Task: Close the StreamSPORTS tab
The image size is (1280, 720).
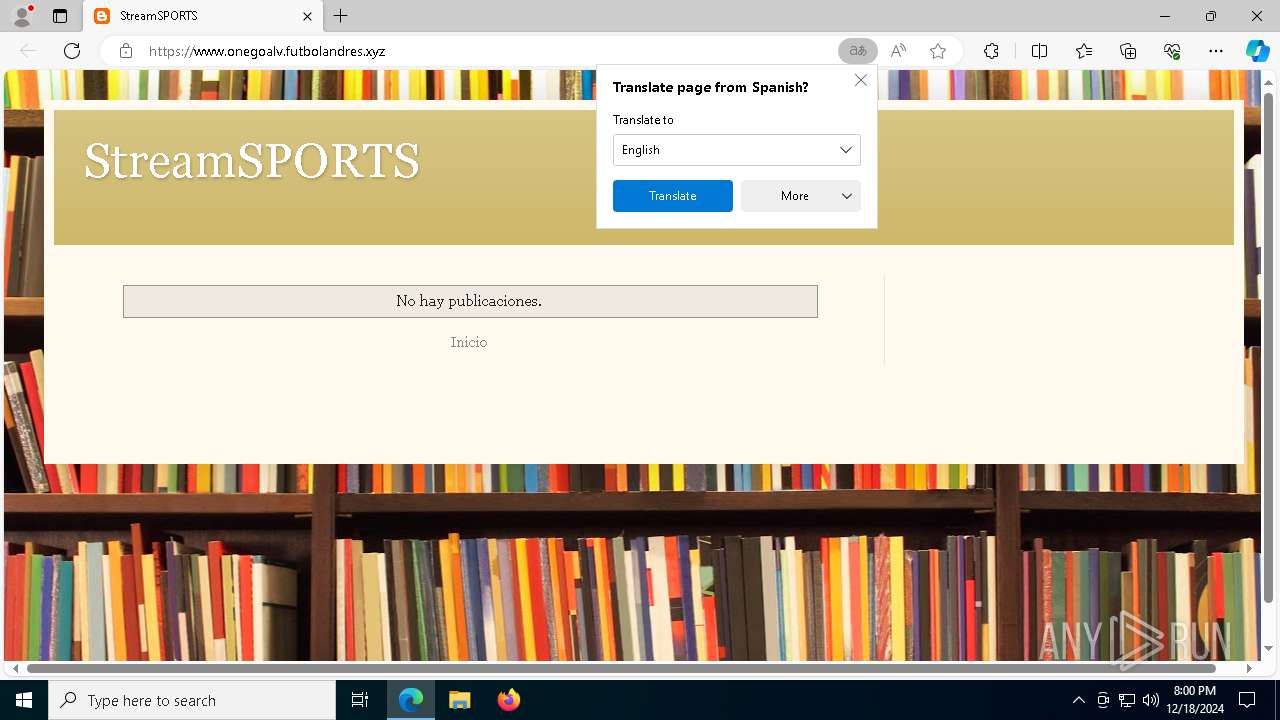Action: coord(307,16)
